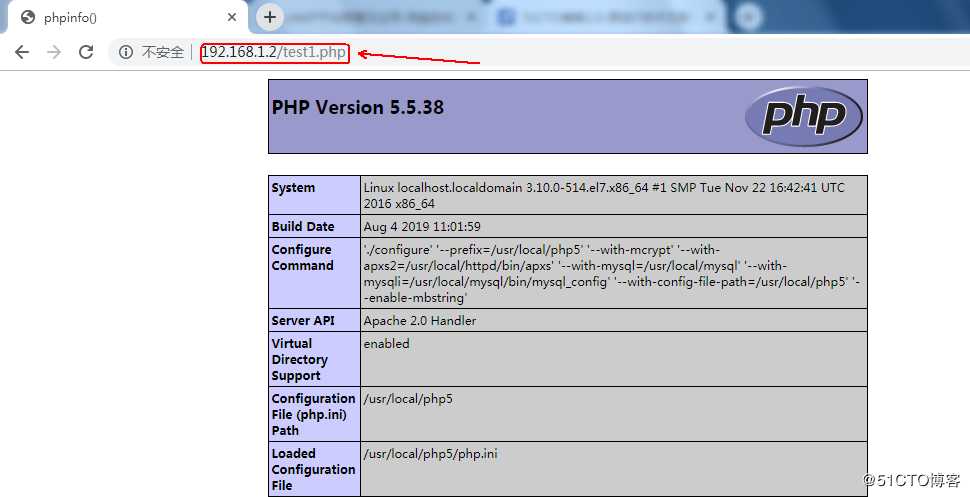Focus the address bar showing 192.168.1.2/test1.php
Viewport: 970px width, 497px height.
click(274, 53)
